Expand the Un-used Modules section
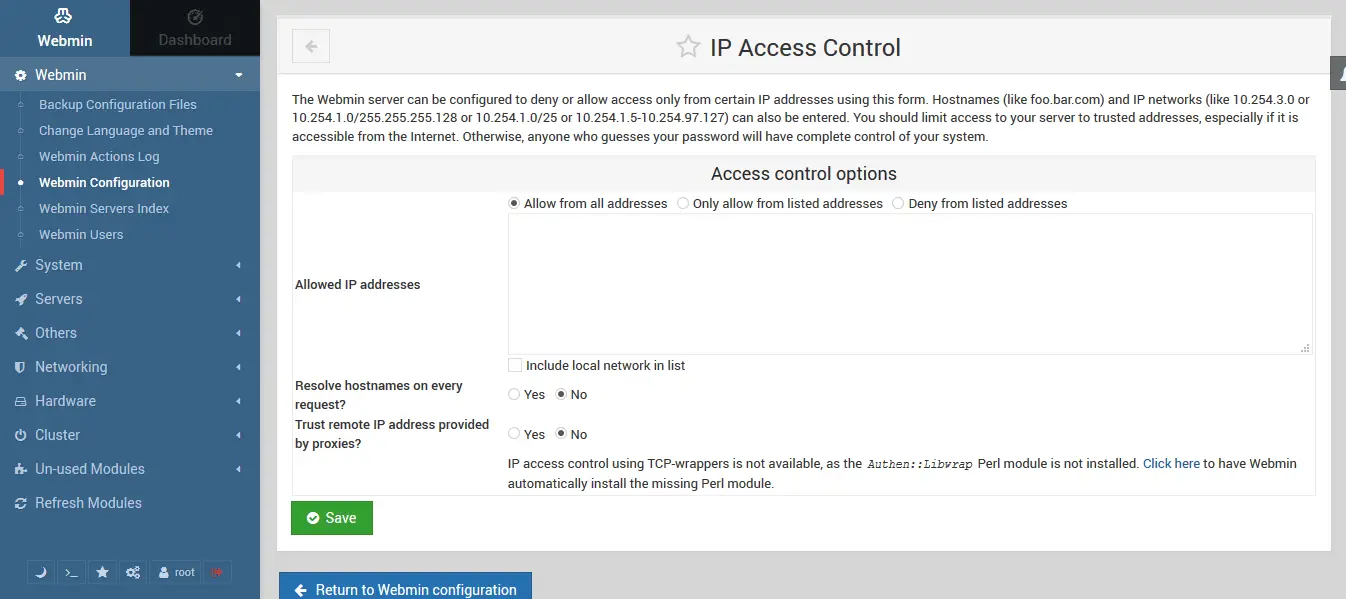This screenshot has height=599, width=1346. click(x=130, y=469)
